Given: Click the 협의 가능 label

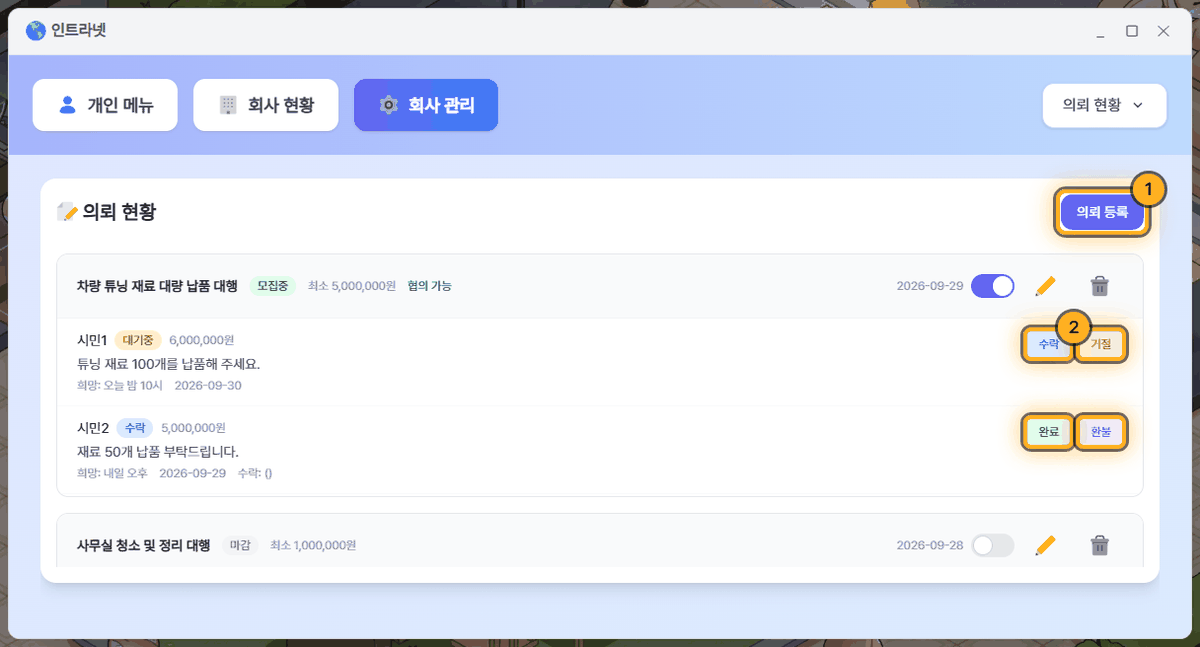Looking at the screenshot, I should point(429,286).
